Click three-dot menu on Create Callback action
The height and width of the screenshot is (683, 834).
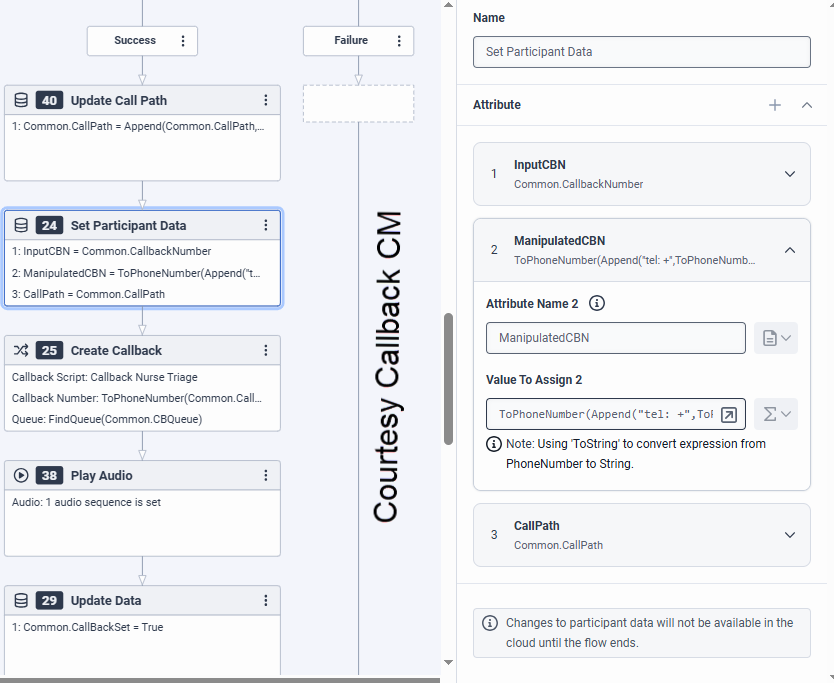(266, 351)
